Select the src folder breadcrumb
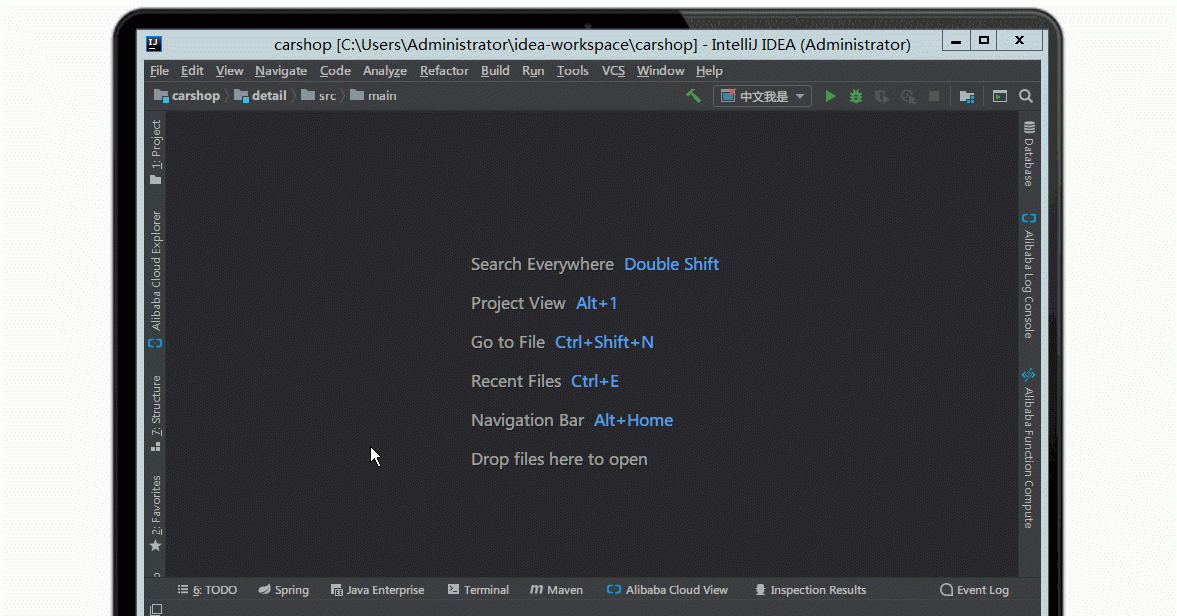 point(319,96)
